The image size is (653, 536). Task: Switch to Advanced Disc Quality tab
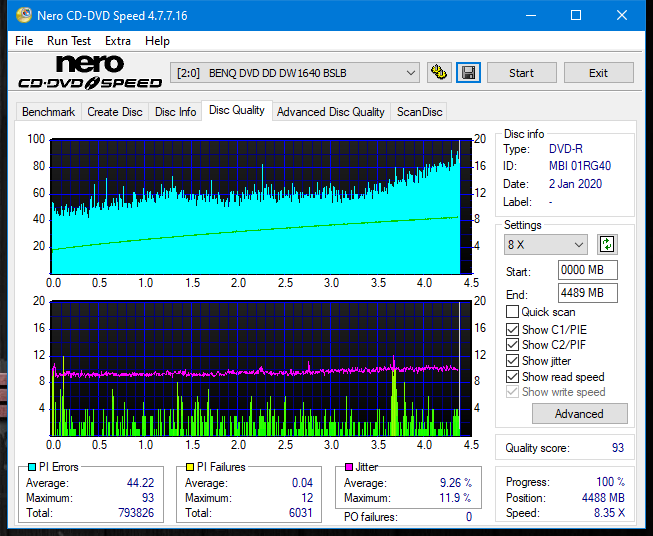[331, 112]
